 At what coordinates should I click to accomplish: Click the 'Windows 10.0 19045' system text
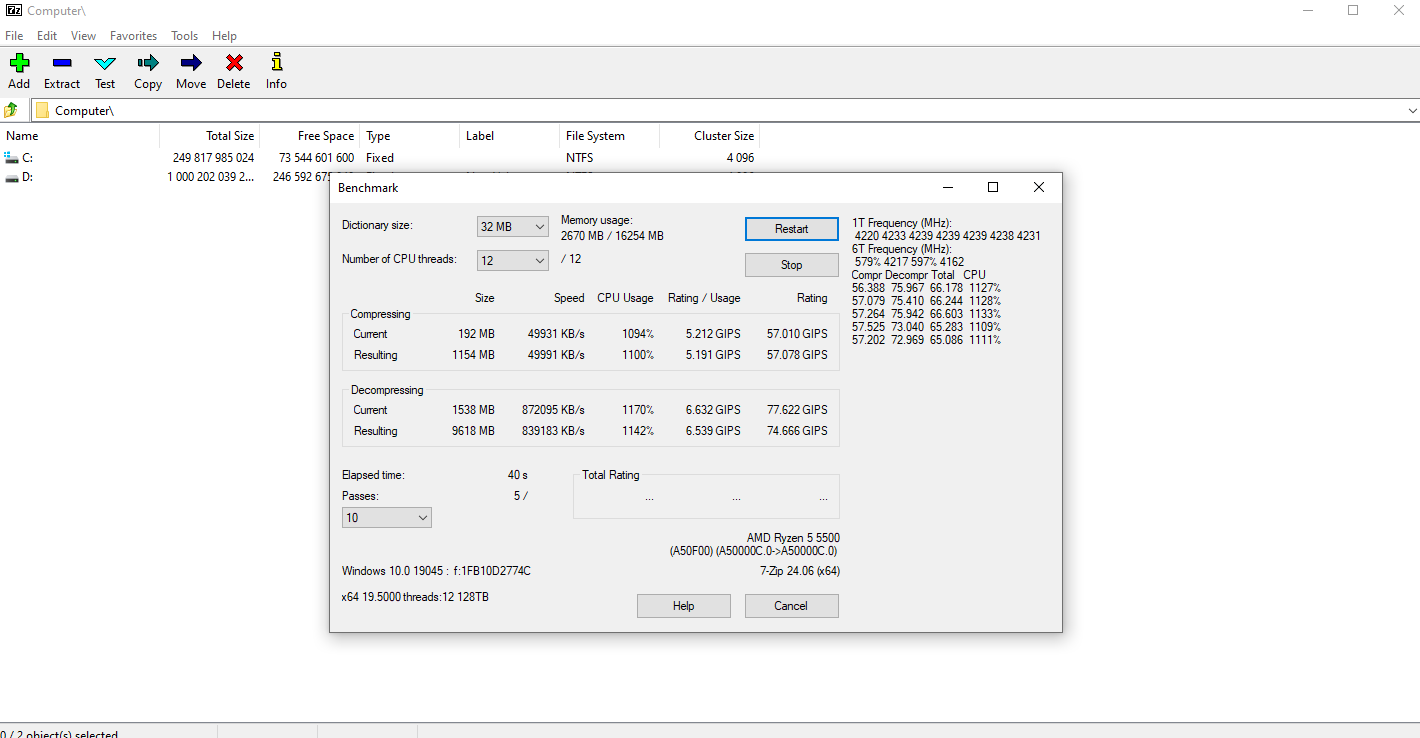pyautogui.click(x=392, y=571)
